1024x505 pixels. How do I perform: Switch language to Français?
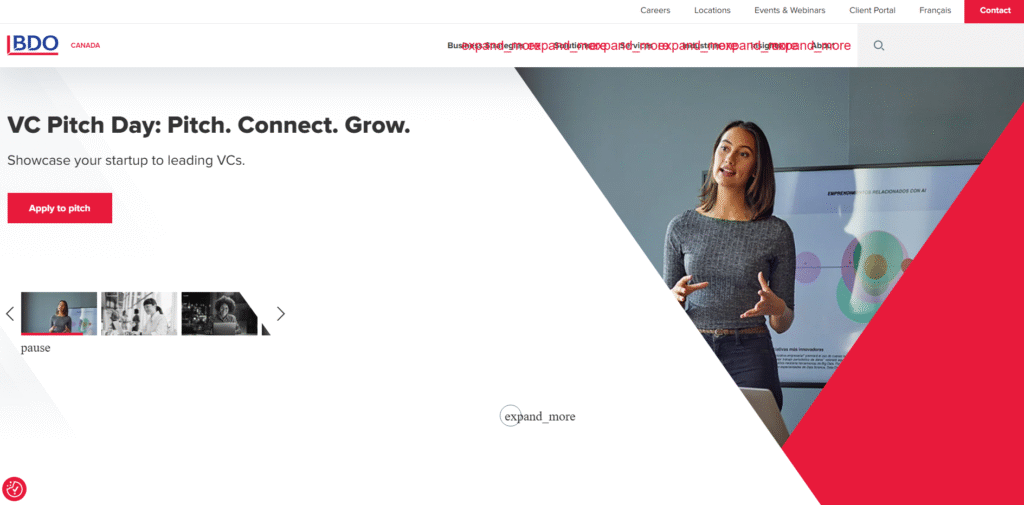935,10
